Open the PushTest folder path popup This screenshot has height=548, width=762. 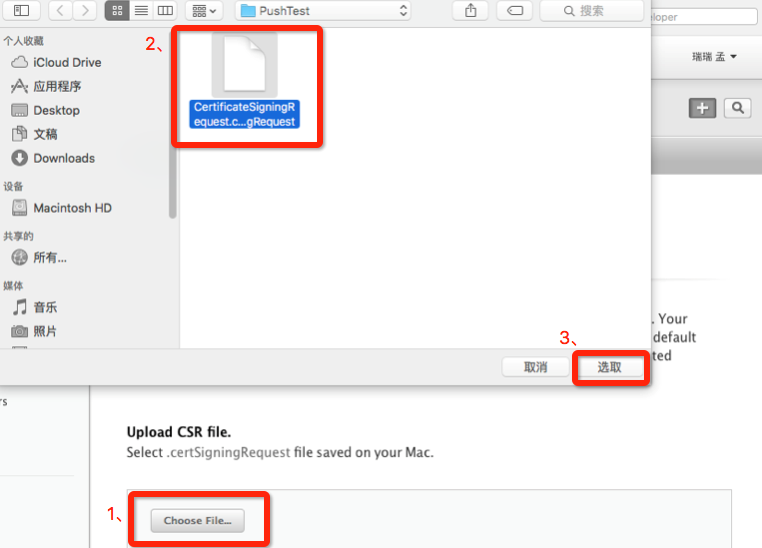pos(323,10)
